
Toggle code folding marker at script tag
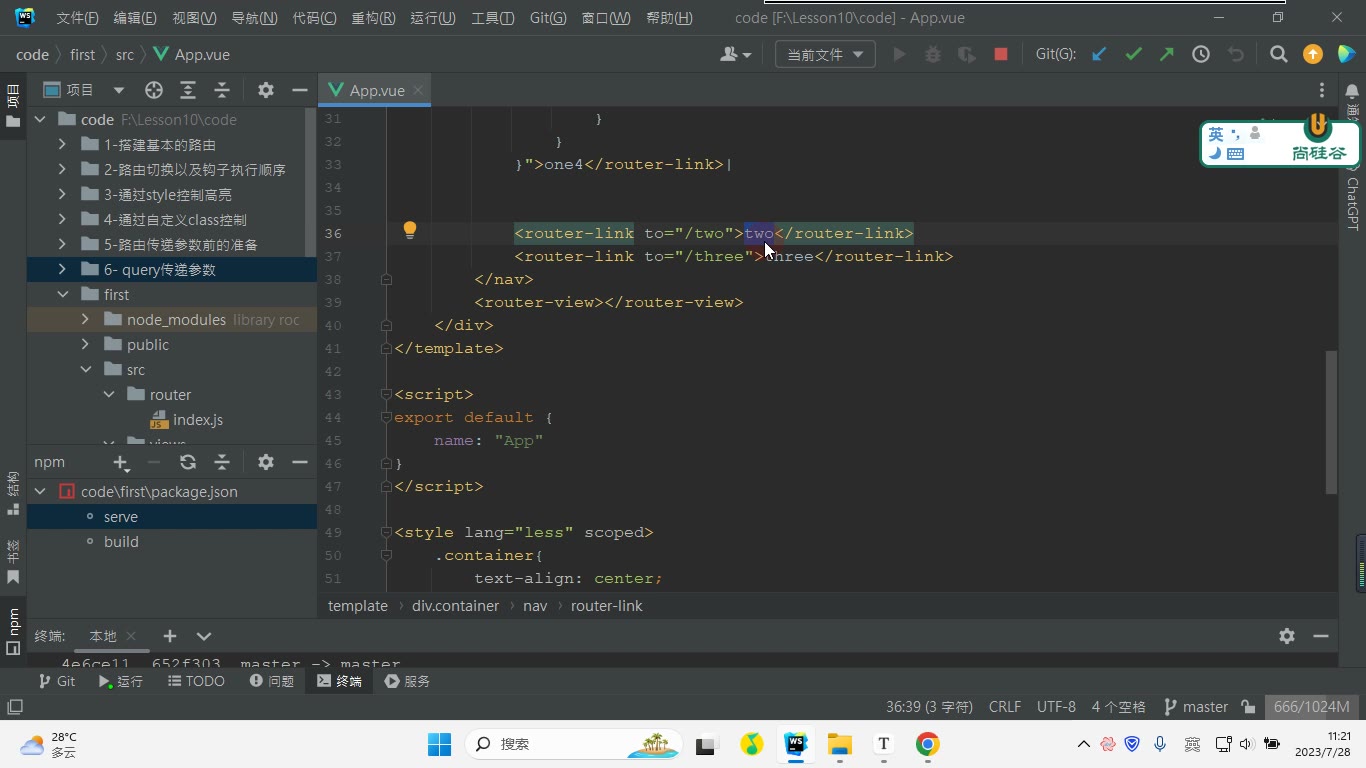click(386, 394)
